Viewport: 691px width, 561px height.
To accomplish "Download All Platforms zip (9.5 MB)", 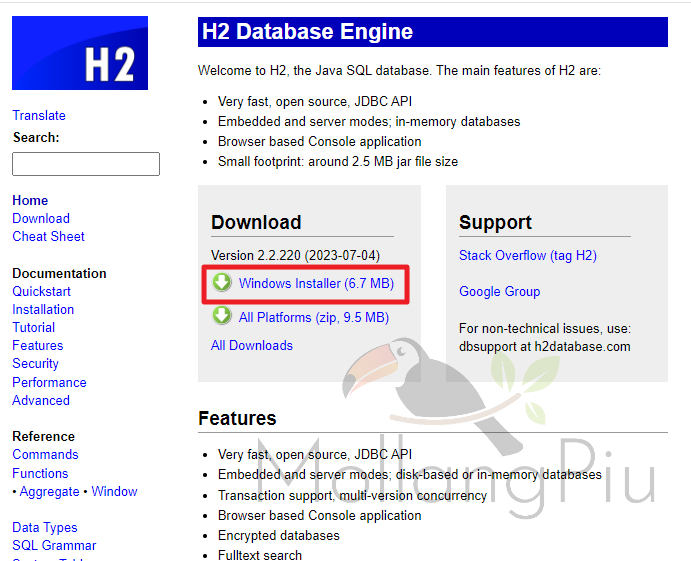I will (x=314, y=317).
